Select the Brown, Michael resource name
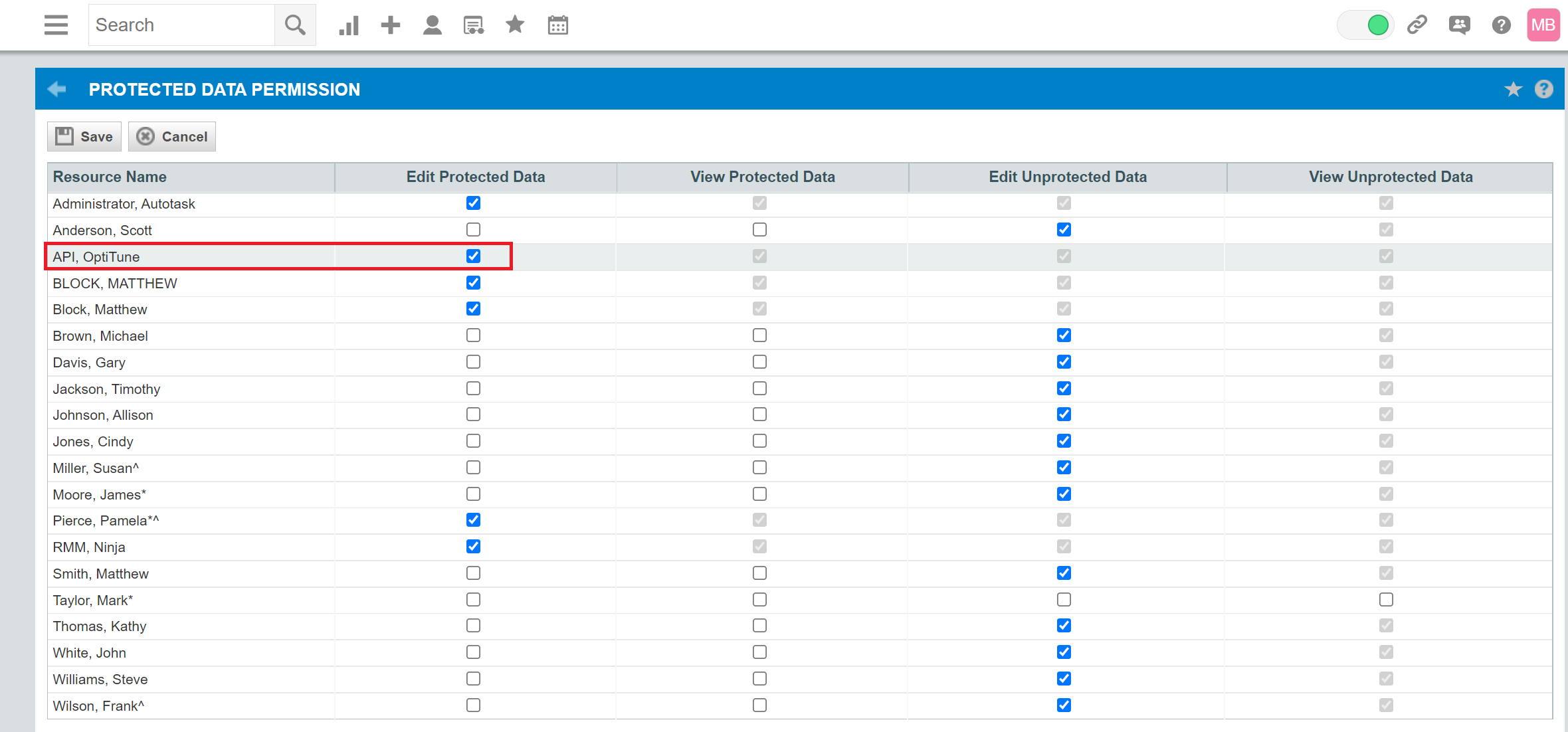 point(100,336)
